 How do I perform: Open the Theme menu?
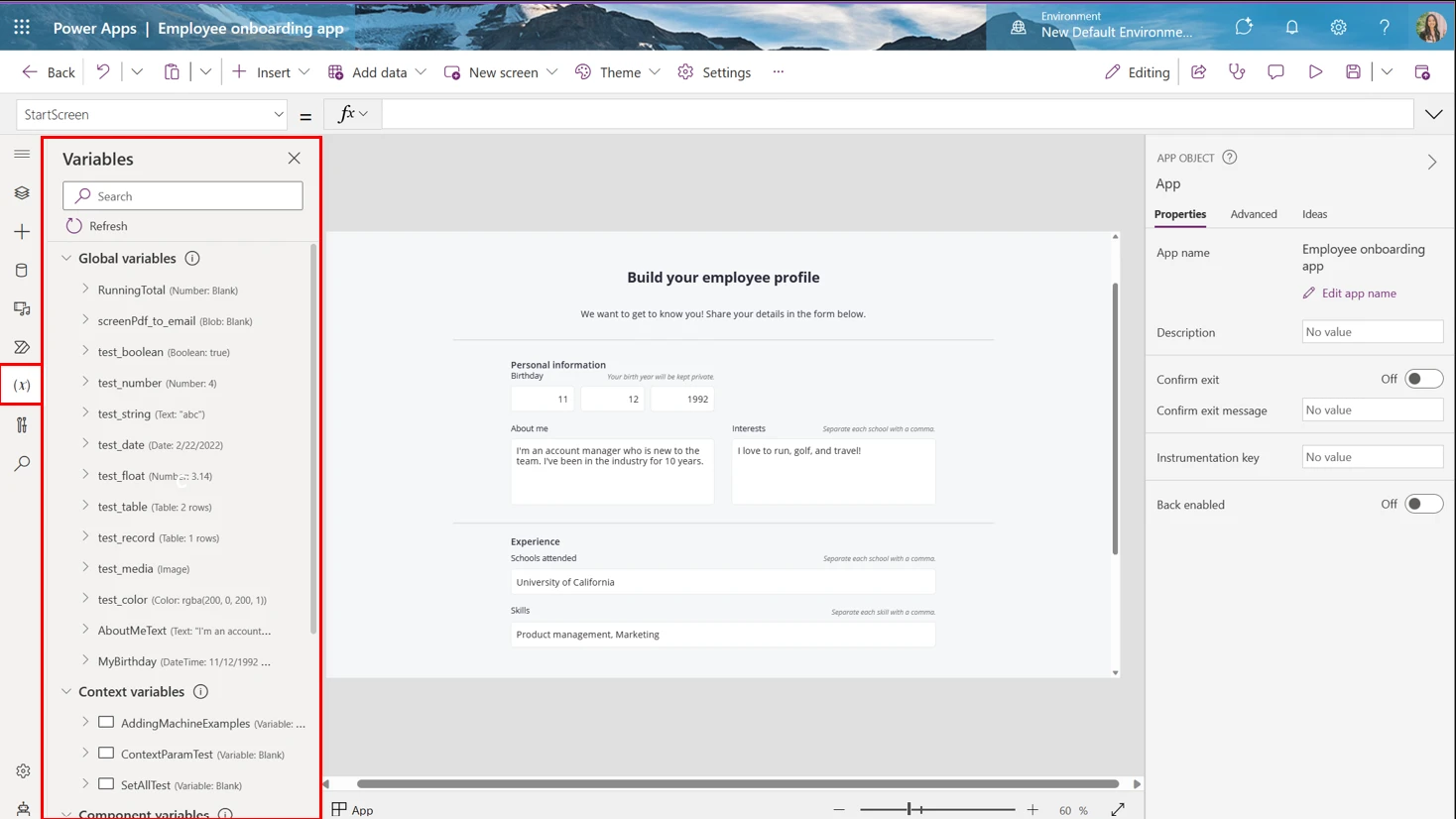tap(617, 71)
